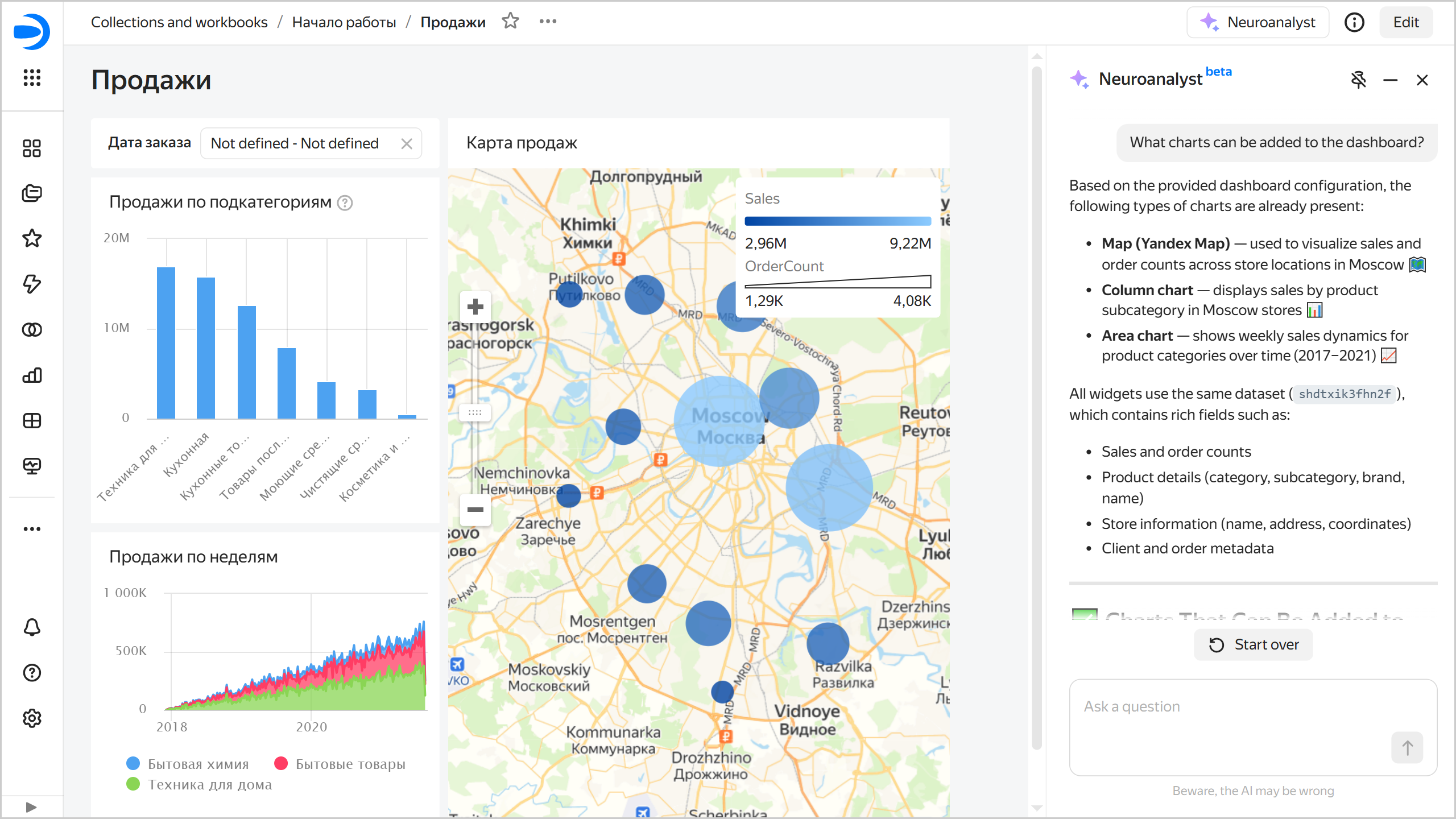Open the Charts icon in sidebar
Viewport: 1456px width, 819px height.
(32, 375)
